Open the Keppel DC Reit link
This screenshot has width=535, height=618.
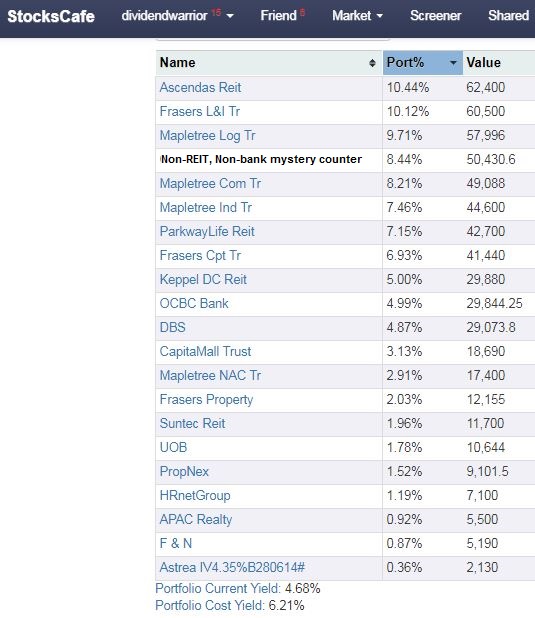tap(203, 279)
